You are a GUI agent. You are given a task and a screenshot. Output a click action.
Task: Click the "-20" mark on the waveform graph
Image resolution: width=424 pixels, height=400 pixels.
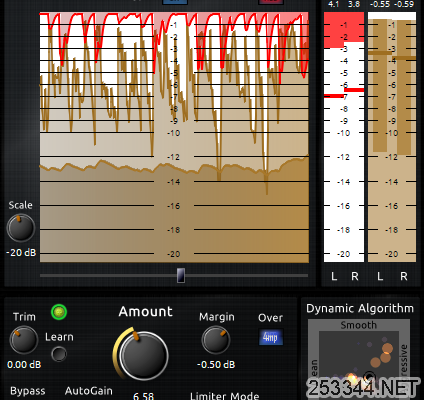tap(174, 254)
